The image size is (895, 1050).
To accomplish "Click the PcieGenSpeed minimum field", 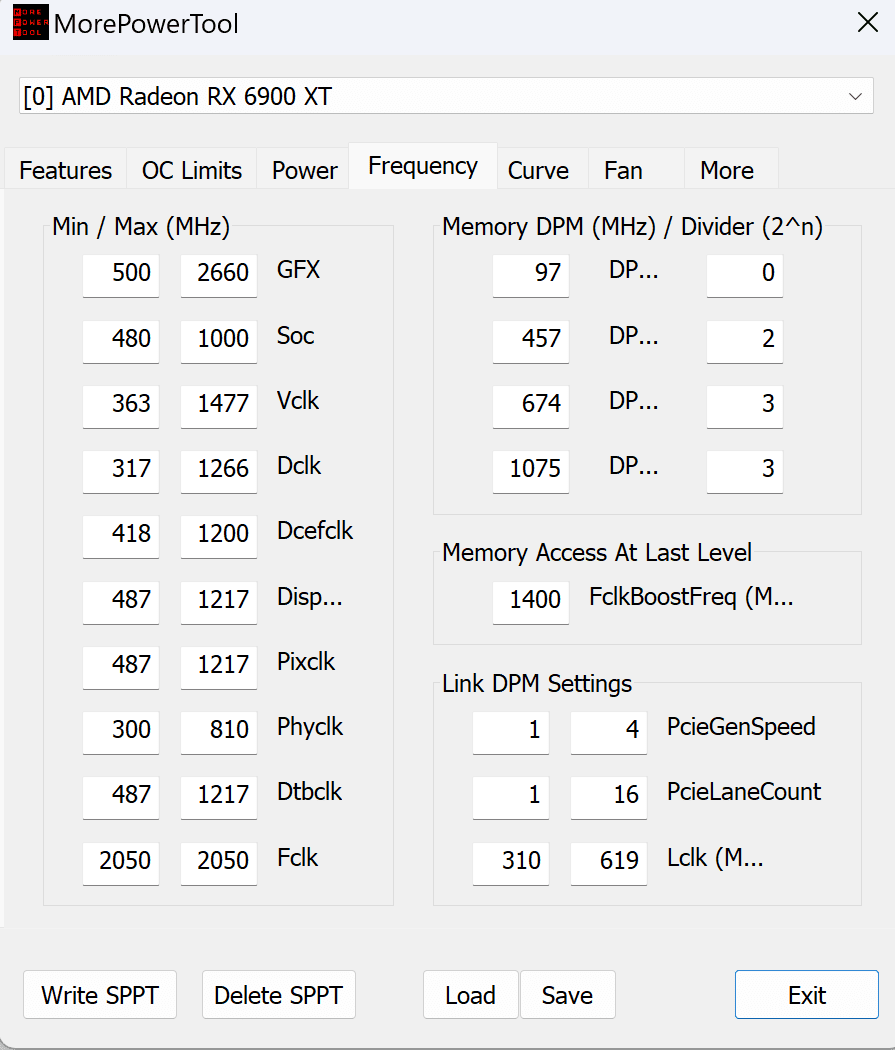I will 511,732.
